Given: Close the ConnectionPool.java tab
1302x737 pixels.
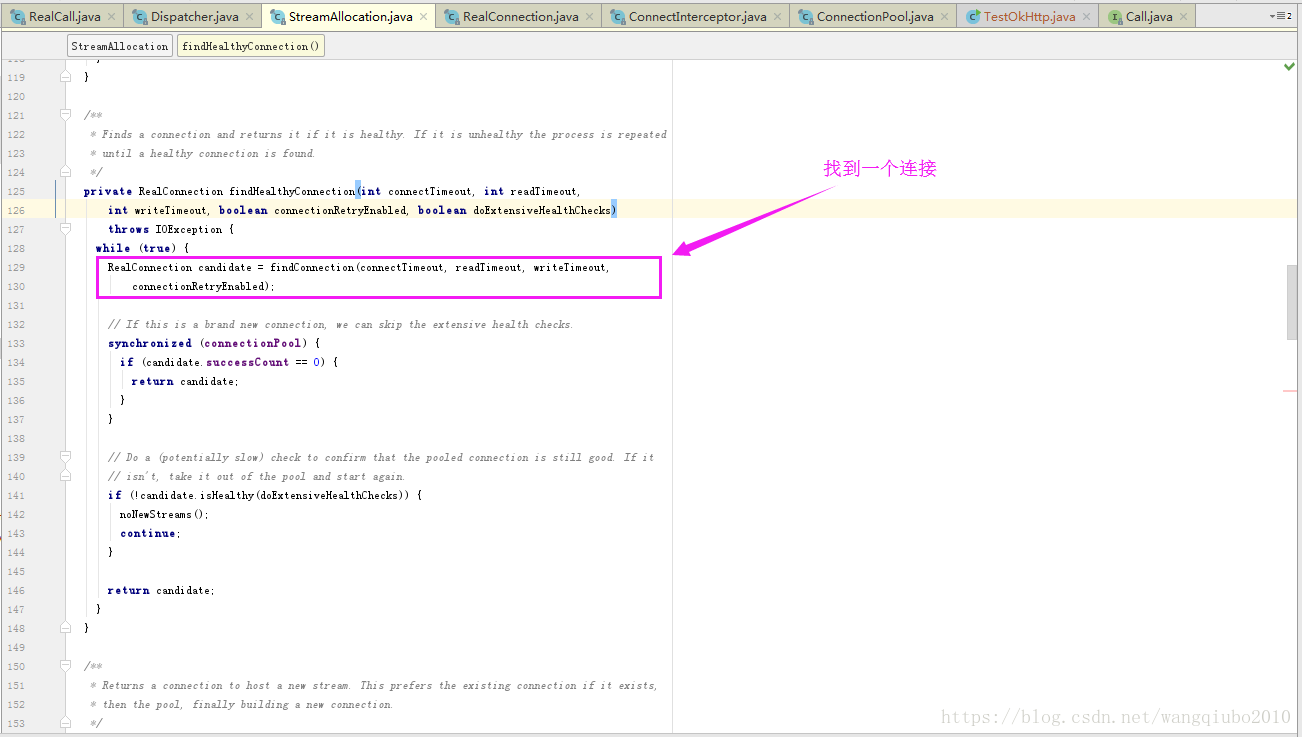Looking at the screenshot, I should [x=944, y=17].
